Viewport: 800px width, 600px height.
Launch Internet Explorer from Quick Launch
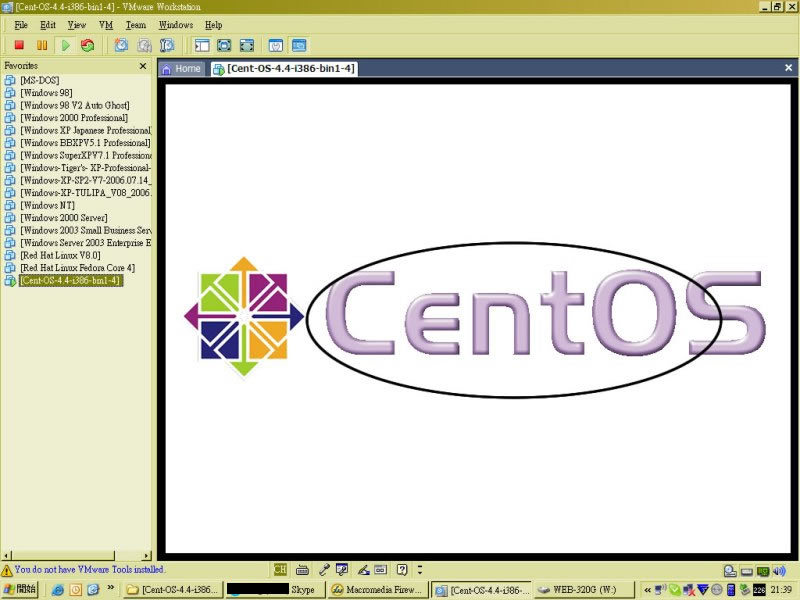click(58, 590)
